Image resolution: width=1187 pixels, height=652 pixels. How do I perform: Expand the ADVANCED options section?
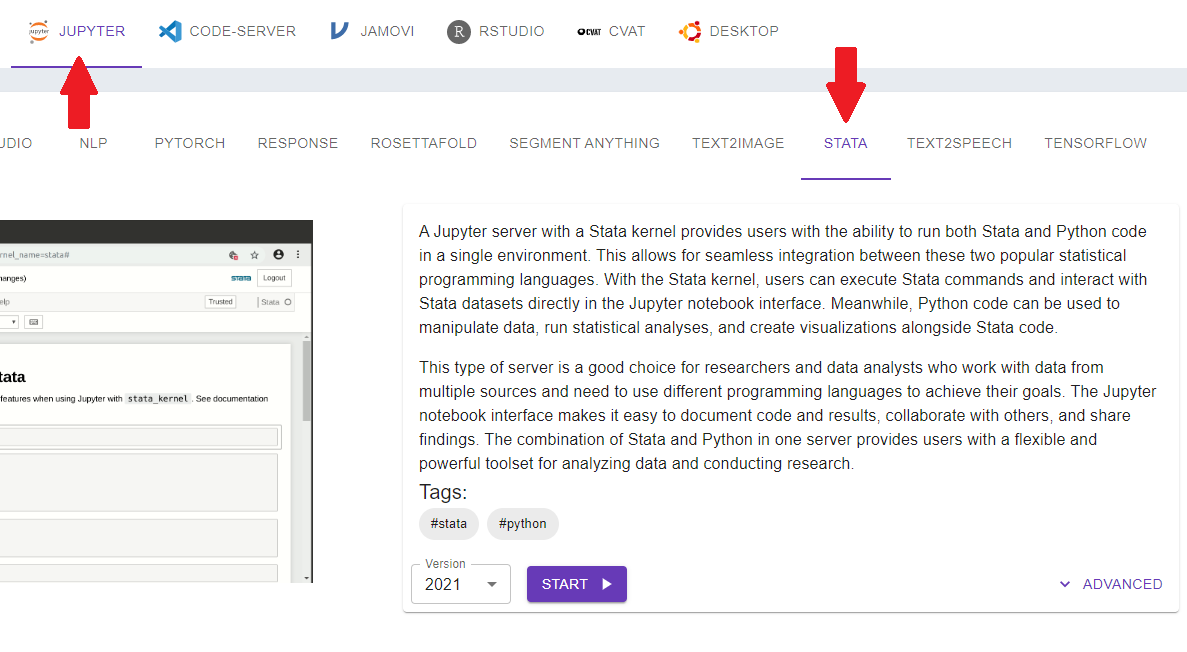(1121, 584)
